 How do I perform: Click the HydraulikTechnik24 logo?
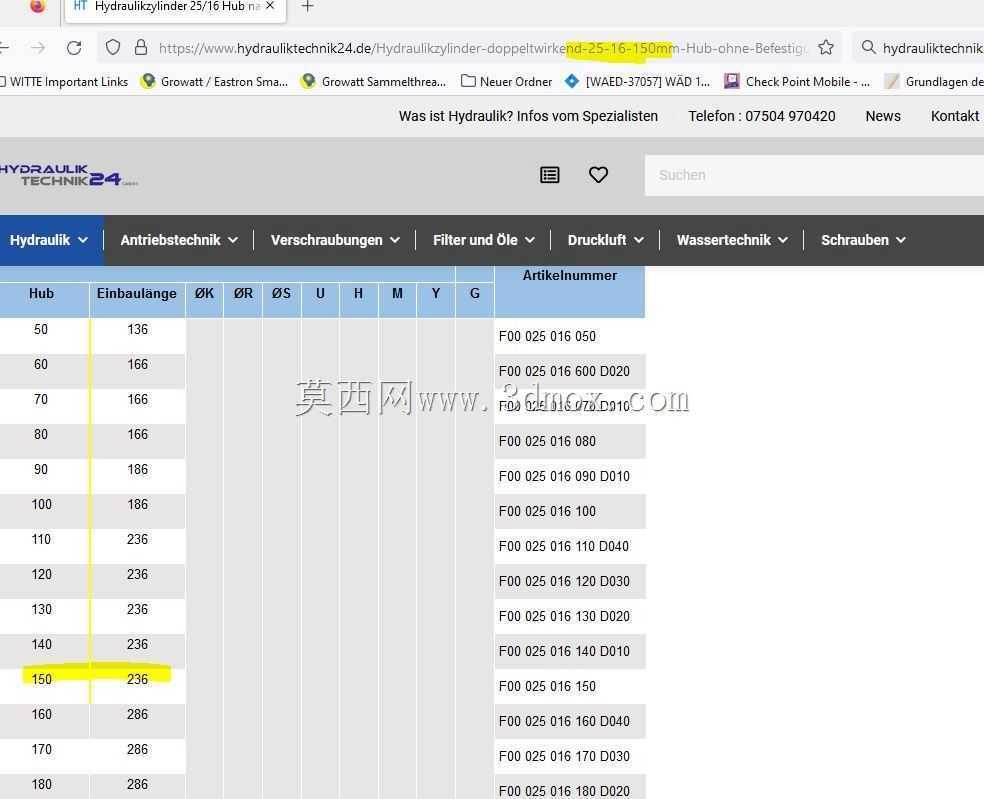click(x=68, y=175)
